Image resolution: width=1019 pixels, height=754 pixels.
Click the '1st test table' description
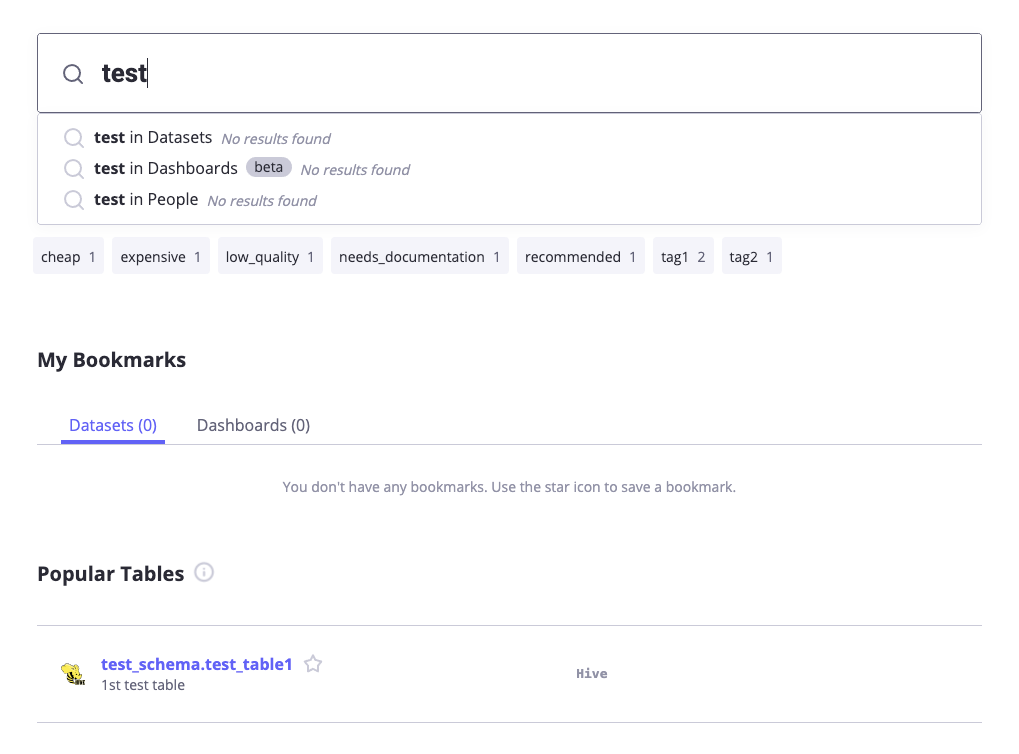tap(143, 685)
